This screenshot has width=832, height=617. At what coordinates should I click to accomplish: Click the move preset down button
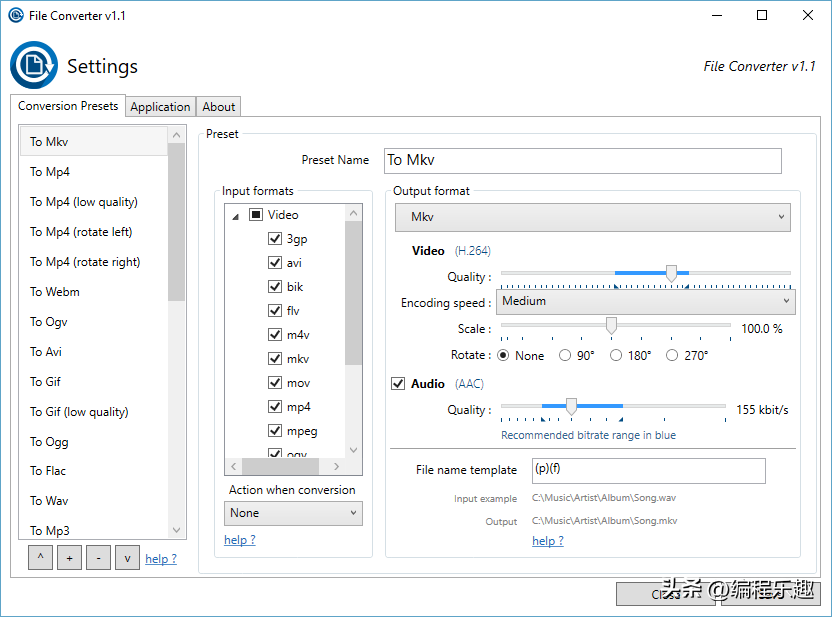pos(127,558)
